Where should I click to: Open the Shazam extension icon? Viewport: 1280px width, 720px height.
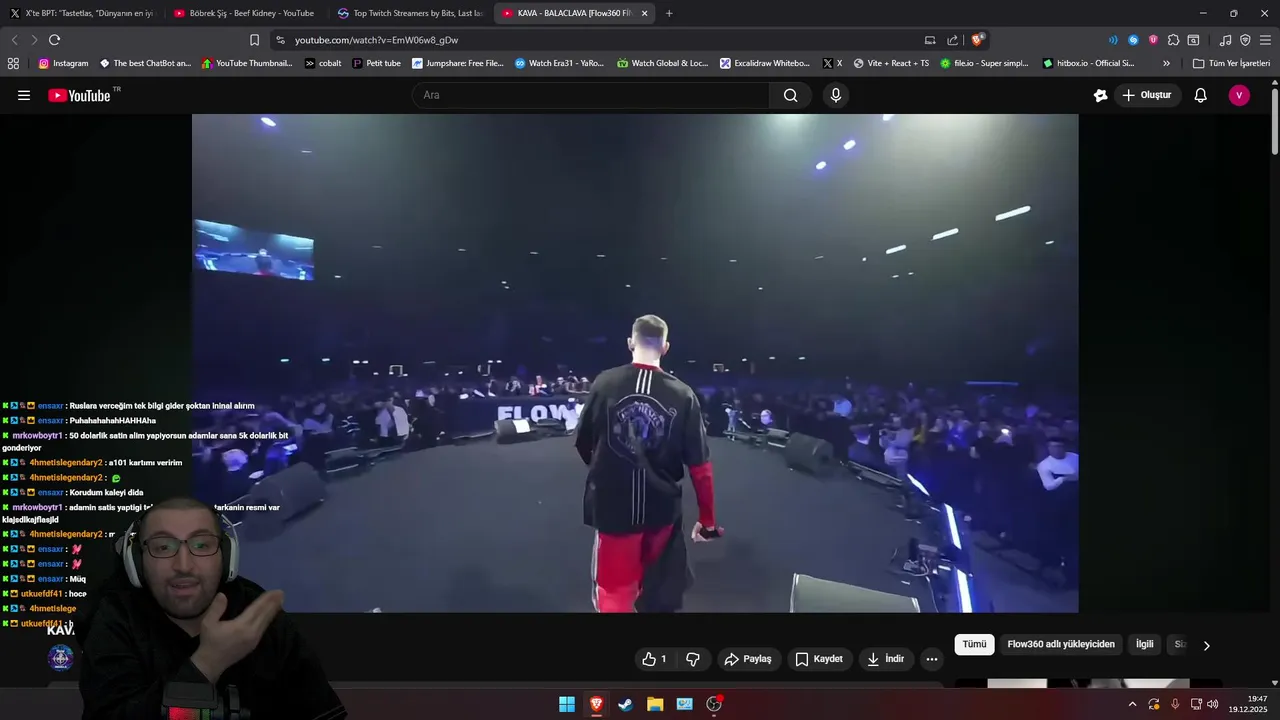tap(1133, 40)
